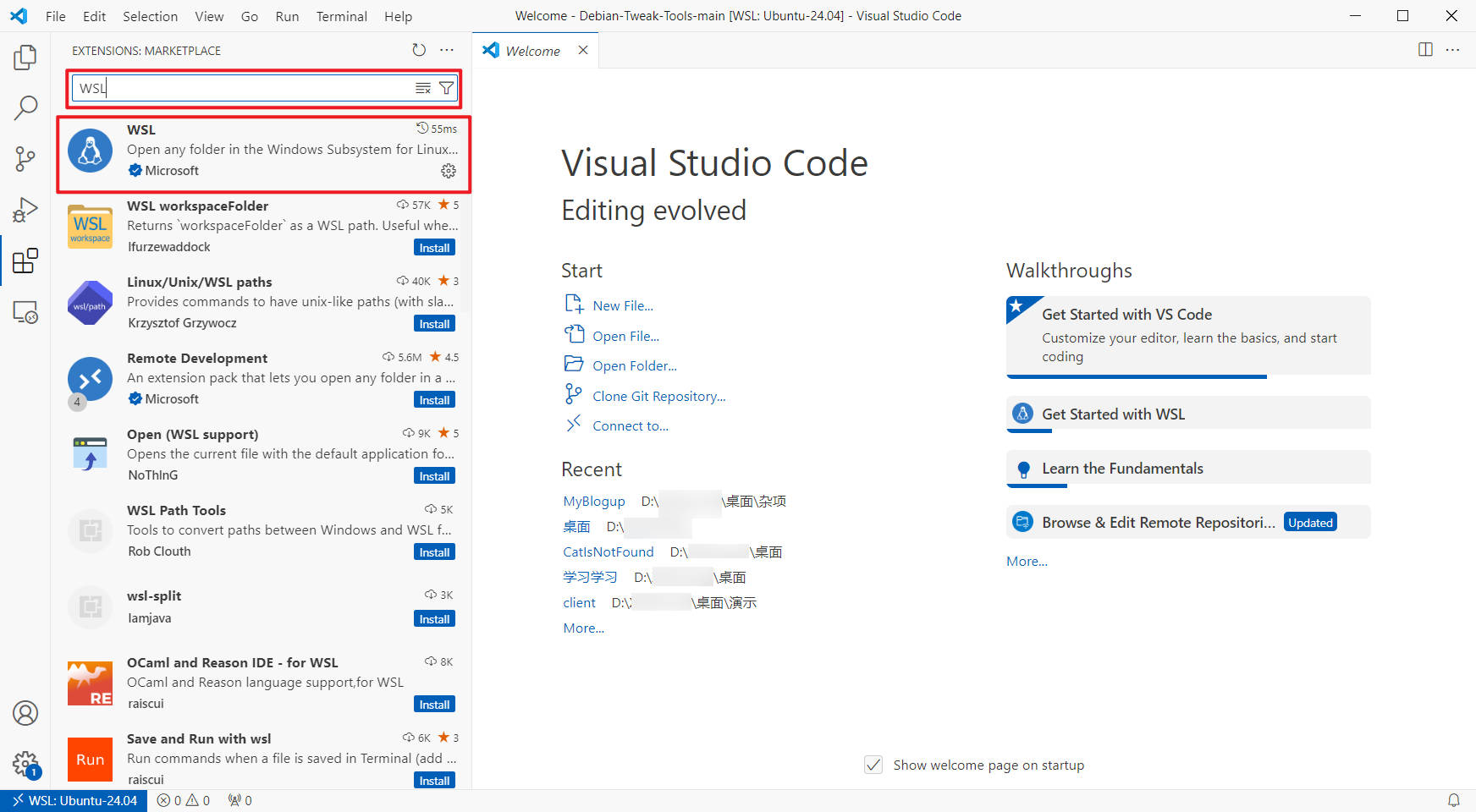The width and height of the screenshot is (1476, 812).
Task: Open notifications bell
Action: tap(1453, 800)
